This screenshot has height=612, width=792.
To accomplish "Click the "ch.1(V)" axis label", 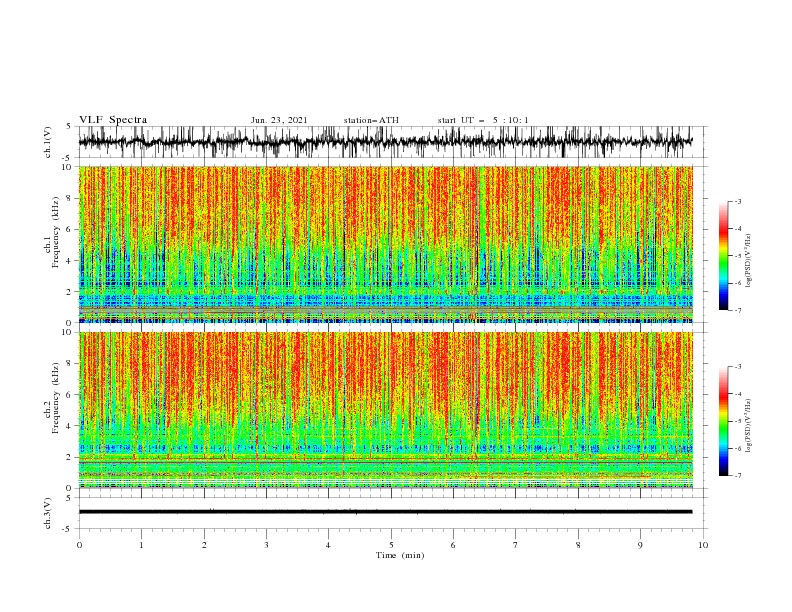I will 48,142.
